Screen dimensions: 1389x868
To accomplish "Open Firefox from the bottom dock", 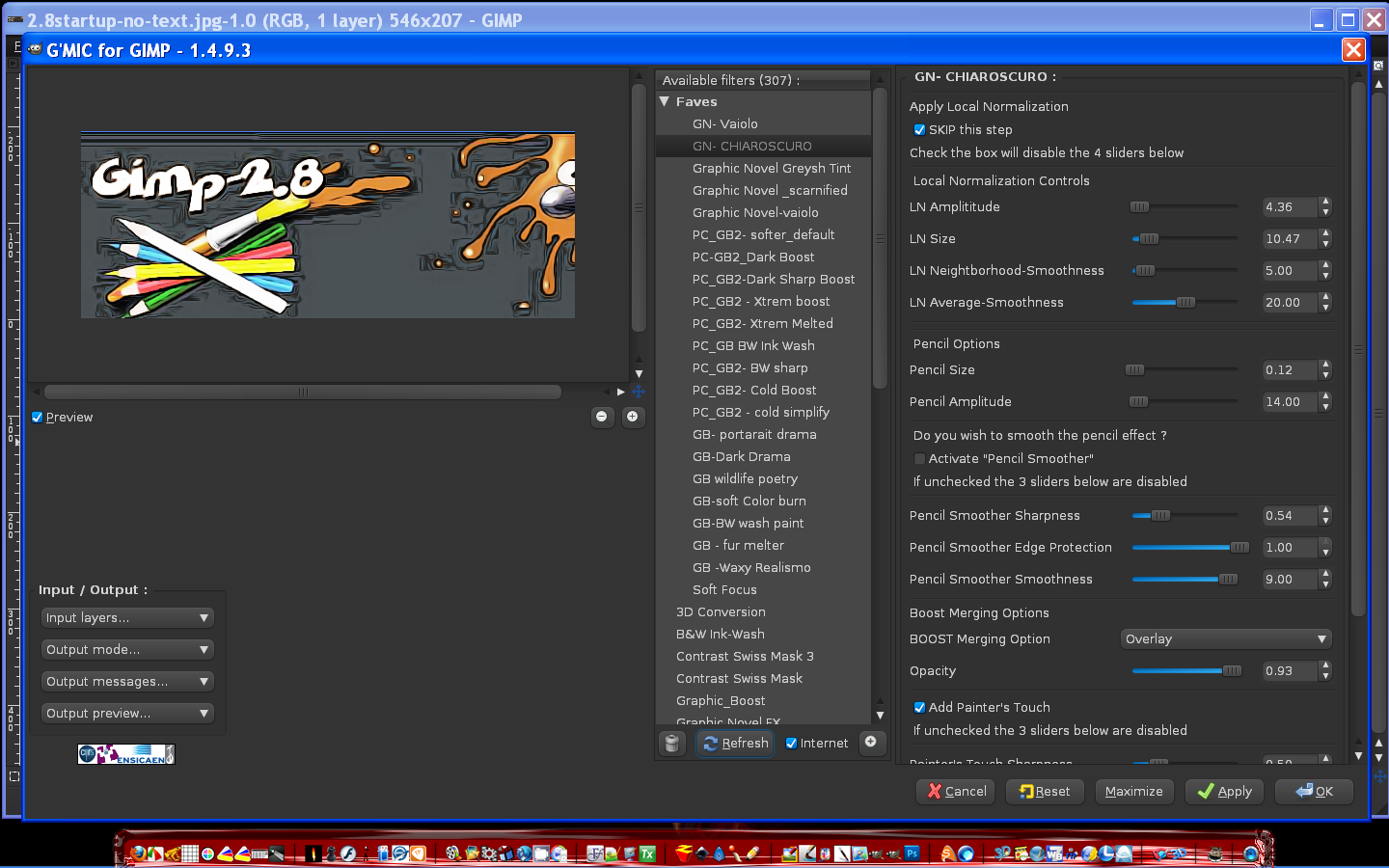I will 138,854.
